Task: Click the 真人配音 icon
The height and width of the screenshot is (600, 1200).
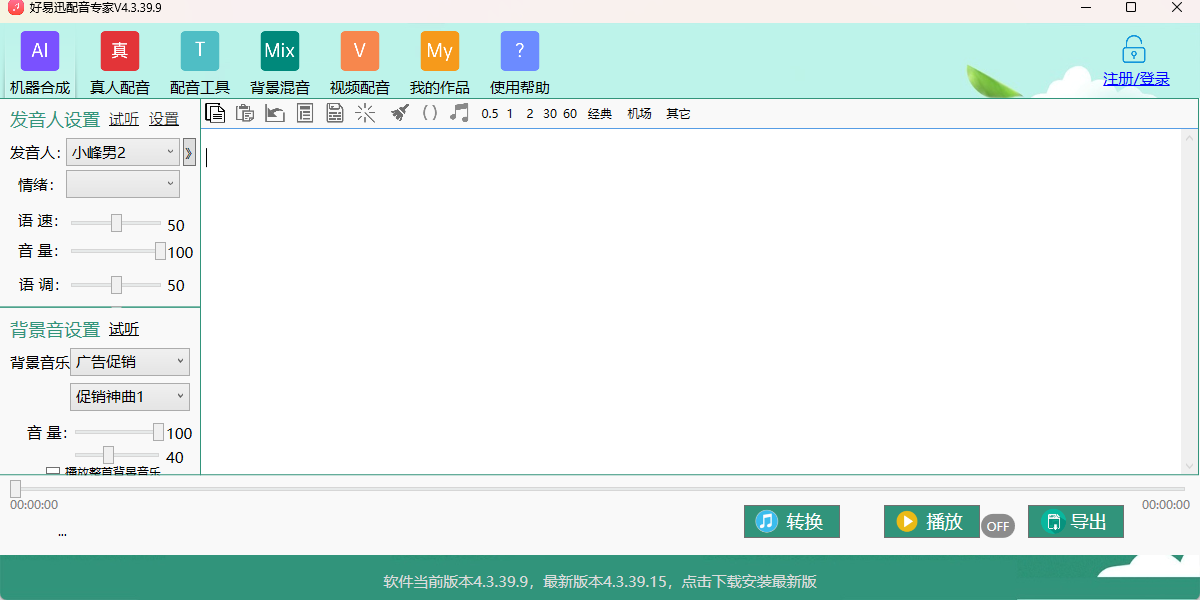Action: [119, 50]
